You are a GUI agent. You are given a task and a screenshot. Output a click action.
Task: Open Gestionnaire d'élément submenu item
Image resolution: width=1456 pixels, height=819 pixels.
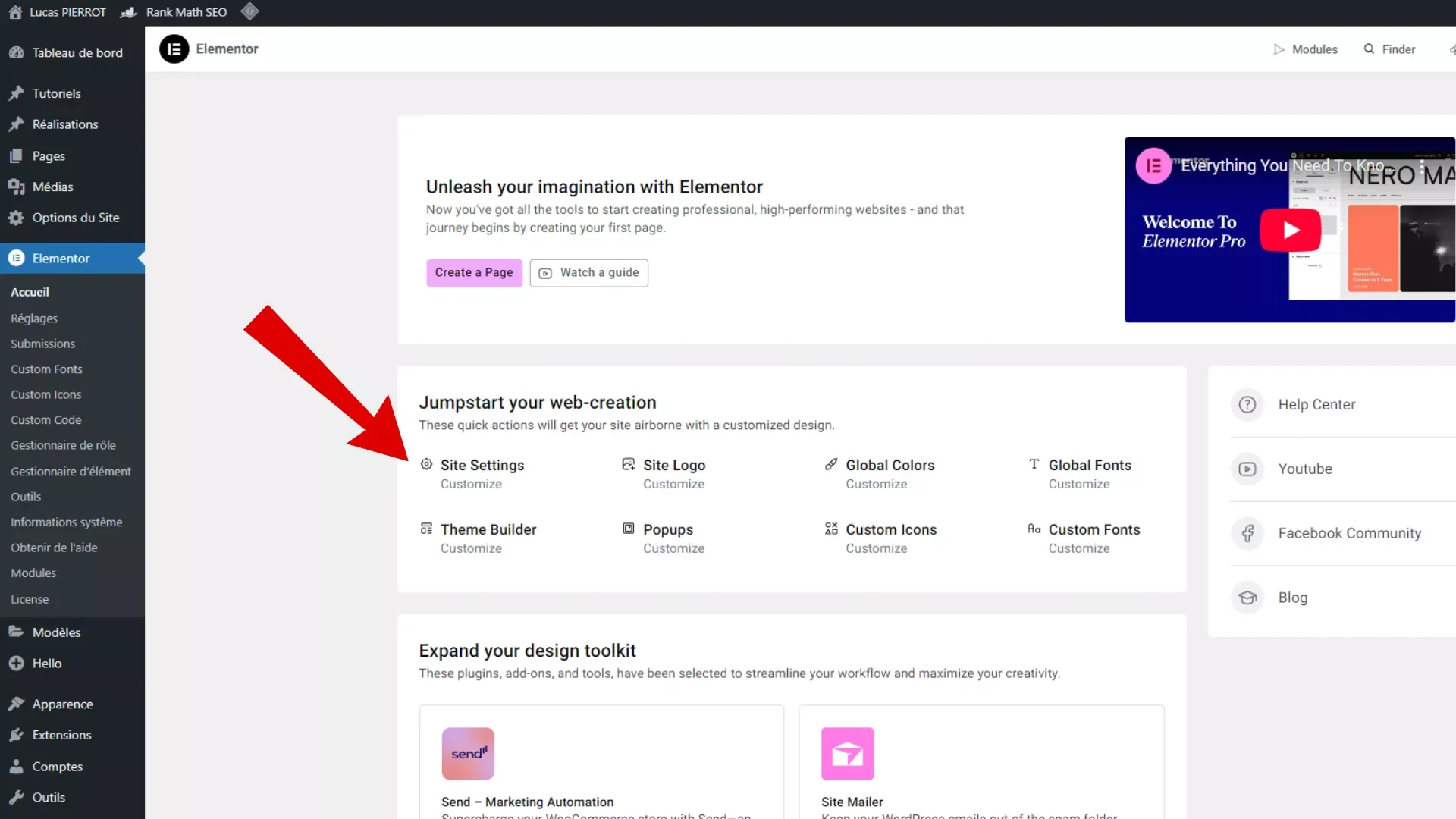tap(71, 471)
